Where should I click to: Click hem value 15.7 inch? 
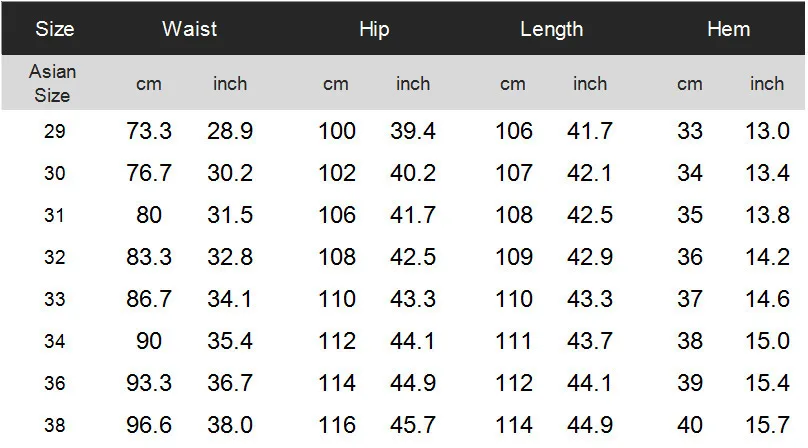point(767,425)
